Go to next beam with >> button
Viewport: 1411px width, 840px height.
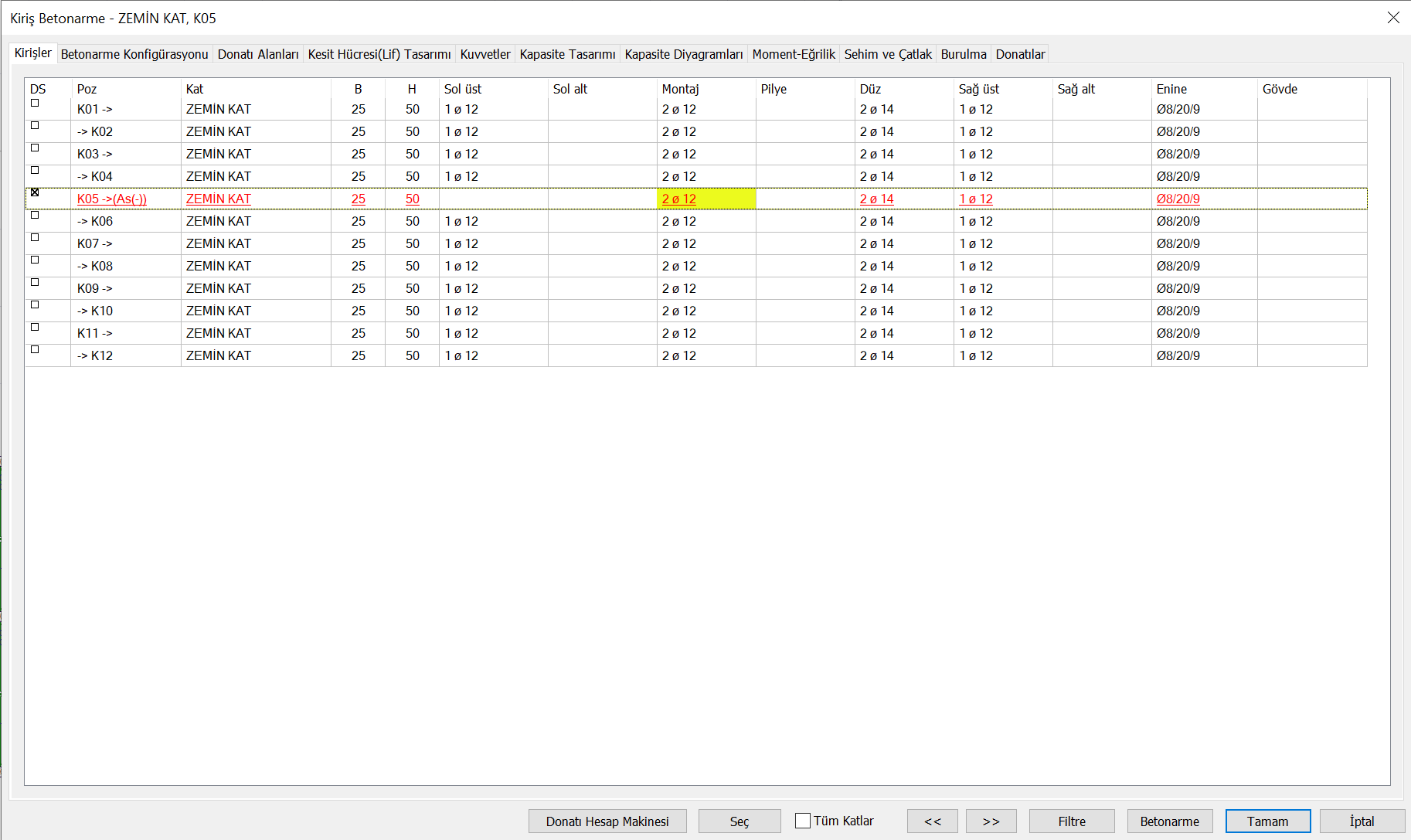pos(991,821)
